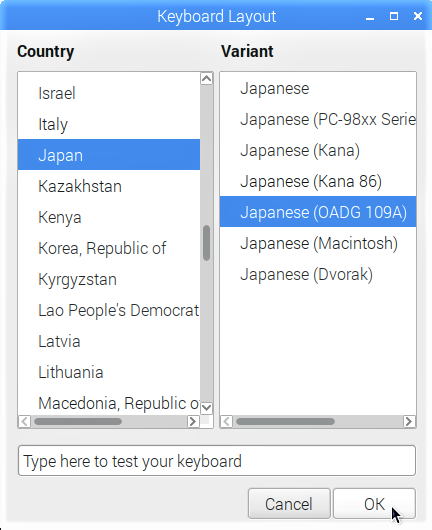Minimize the Keyboard Layout window
432x530 pixels.
point(370,17)
